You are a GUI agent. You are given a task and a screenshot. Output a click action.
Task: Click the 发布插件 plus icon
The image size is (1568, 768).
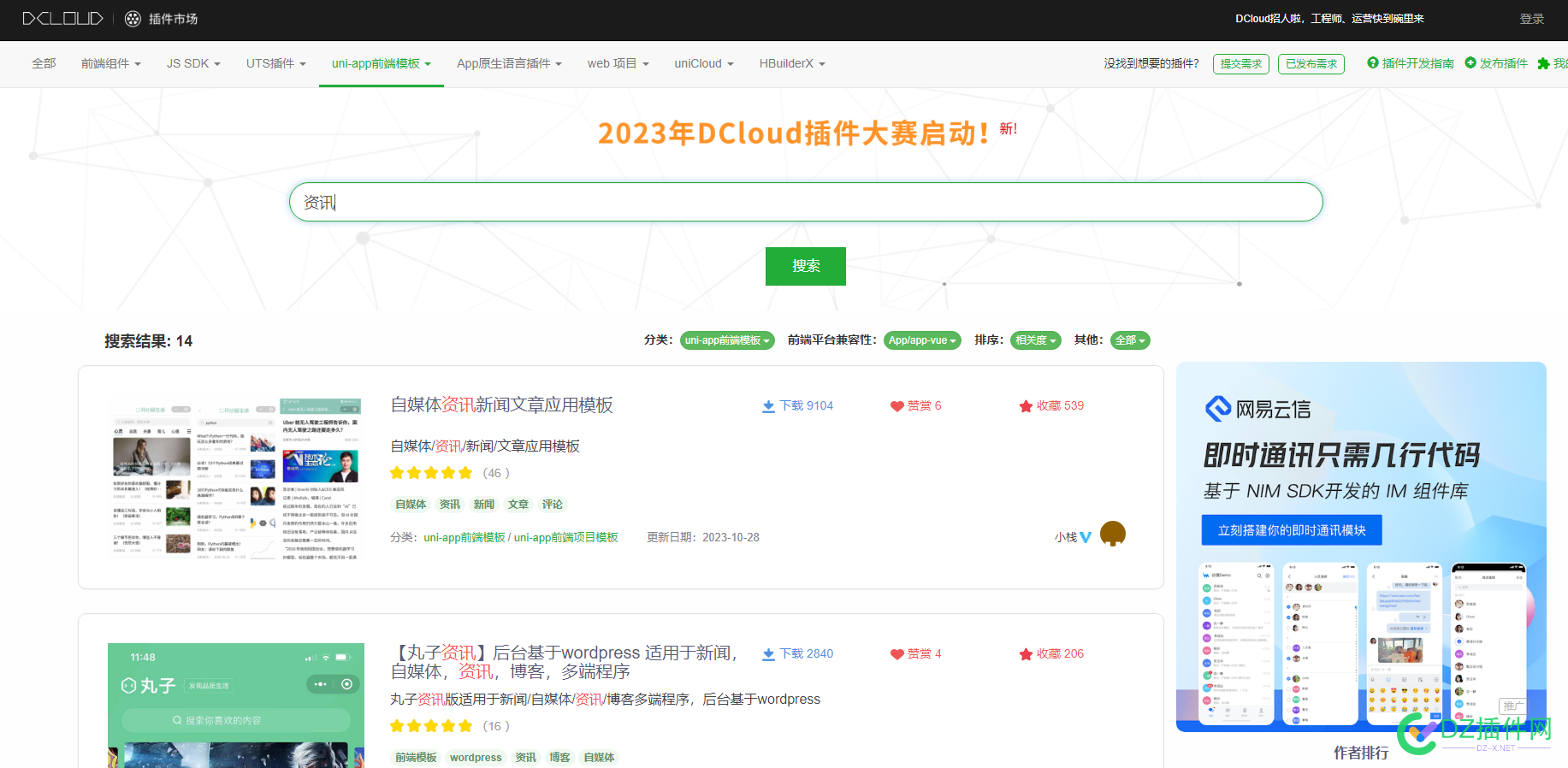pos(1470,62)
